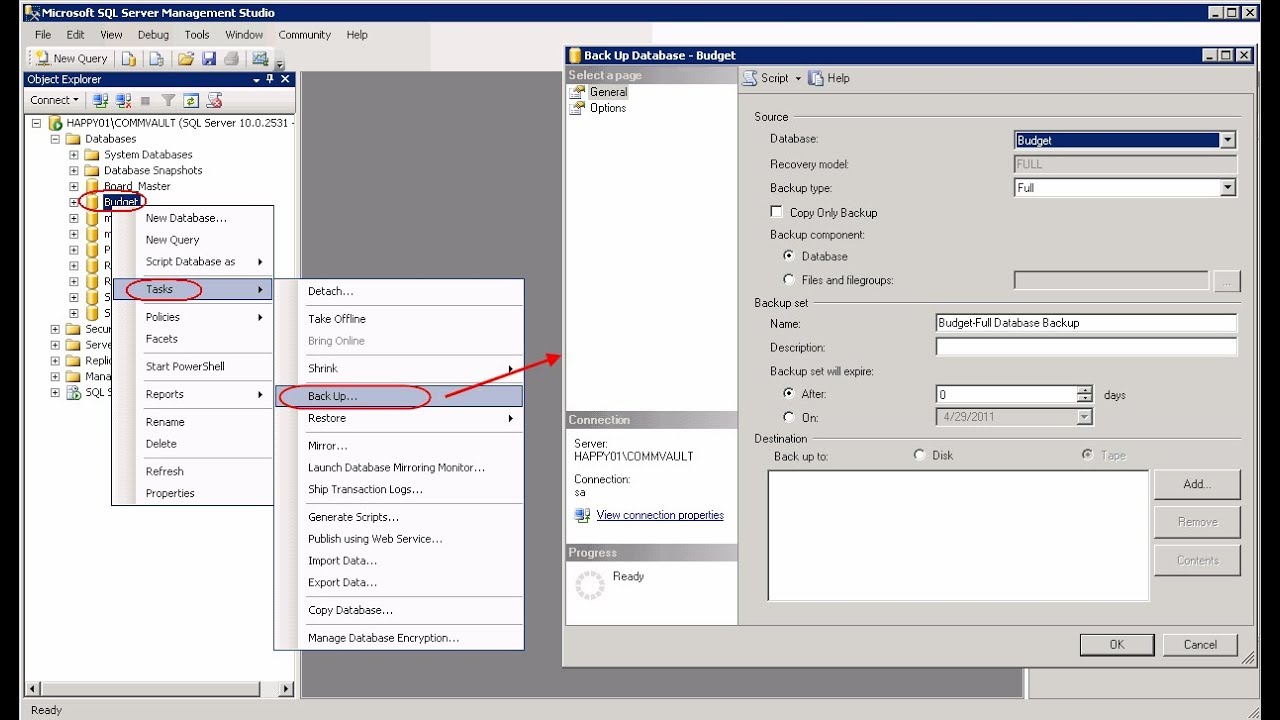The image size is (1280, 720).
Task: Click the Stop square icon in Object Explorer
Action: click(146, 100)
